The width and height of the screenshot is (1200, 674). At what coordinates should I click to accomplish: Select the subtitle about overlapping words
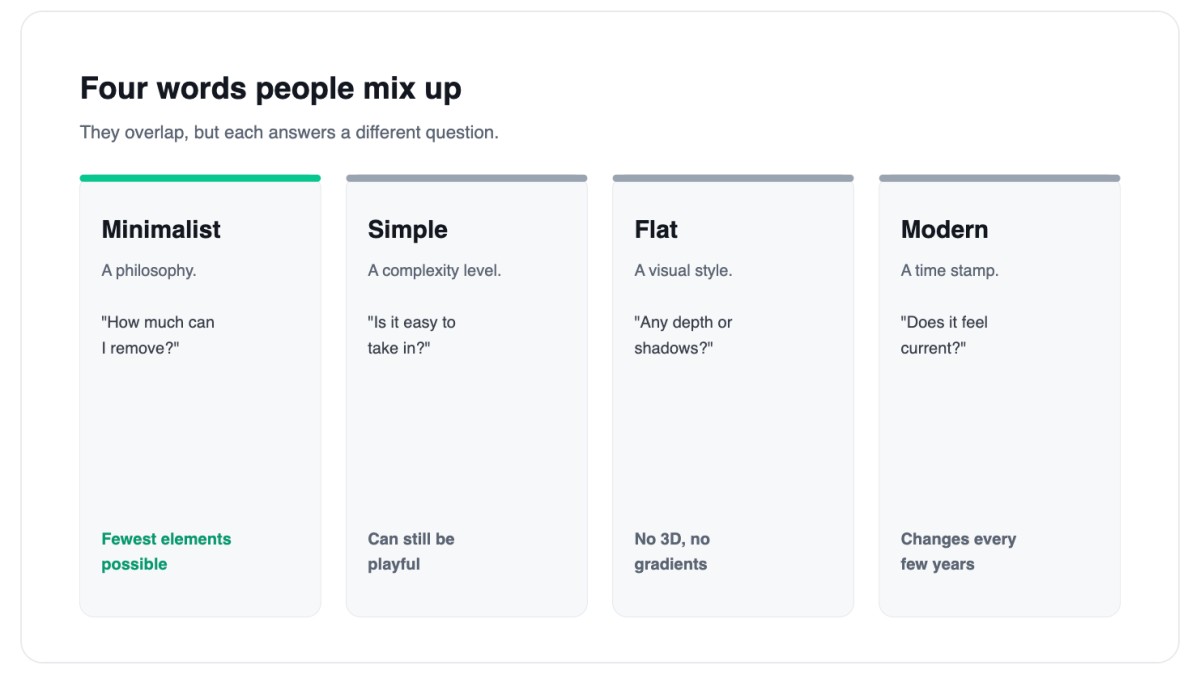(289, 132)
